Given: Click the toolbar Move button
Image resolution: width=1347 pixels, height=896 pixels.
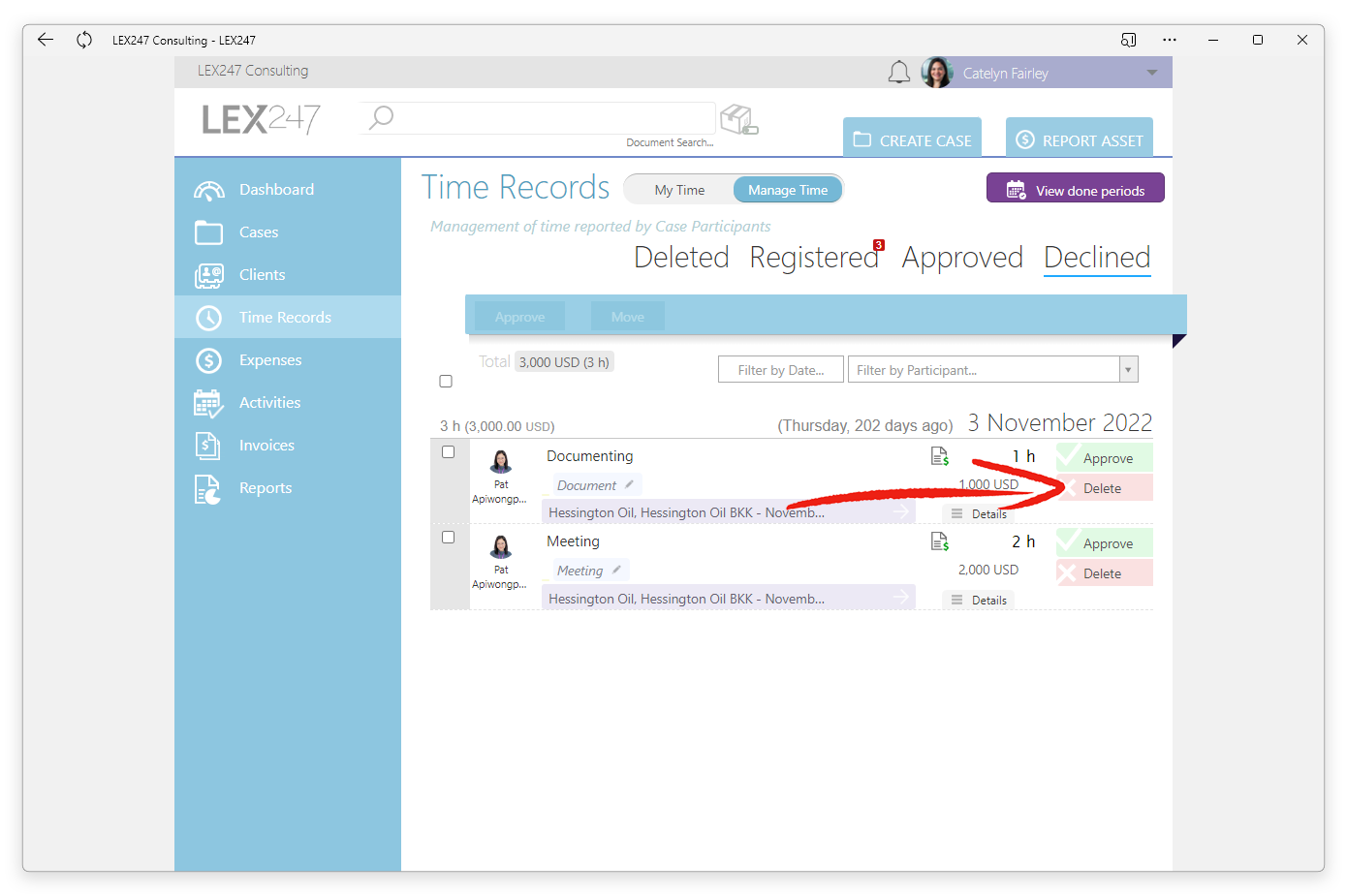Looking at the screenshot, I should [x=628, y=317].
